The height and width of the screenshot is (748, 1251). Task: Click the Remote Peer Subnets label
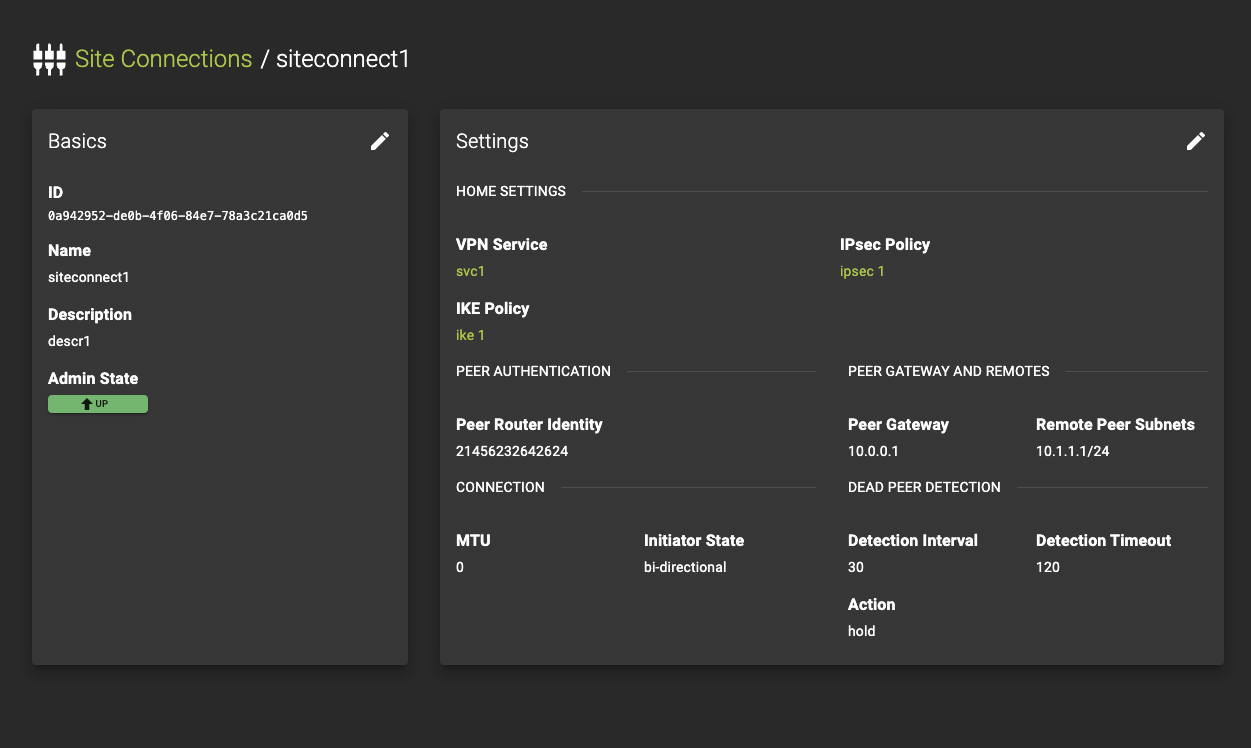pyautogui.click(x=1115, y=424)
